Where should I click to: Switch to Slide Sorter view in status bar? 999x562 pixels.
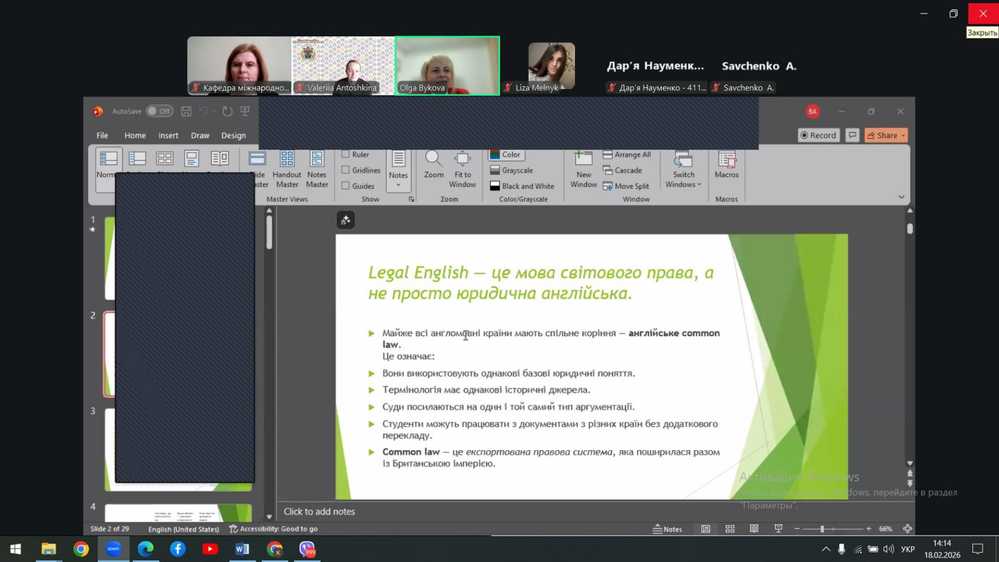pyautogui.click(x=730, y=529)
